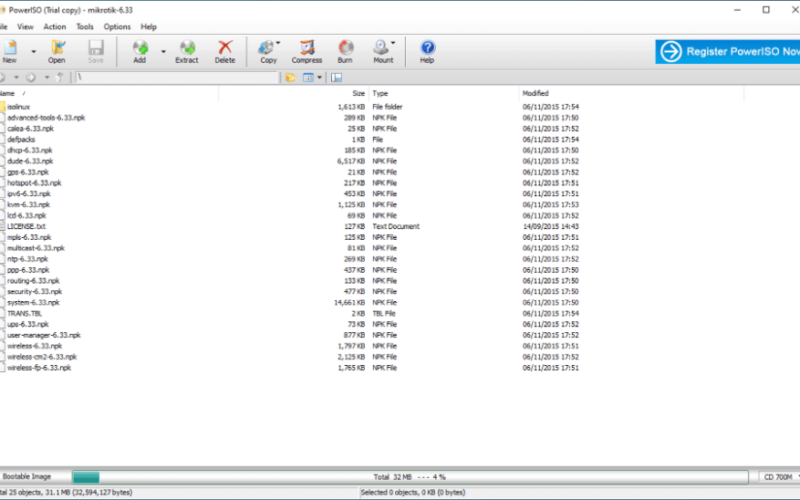
Task: Open the View menu
Action: [25, 27]
